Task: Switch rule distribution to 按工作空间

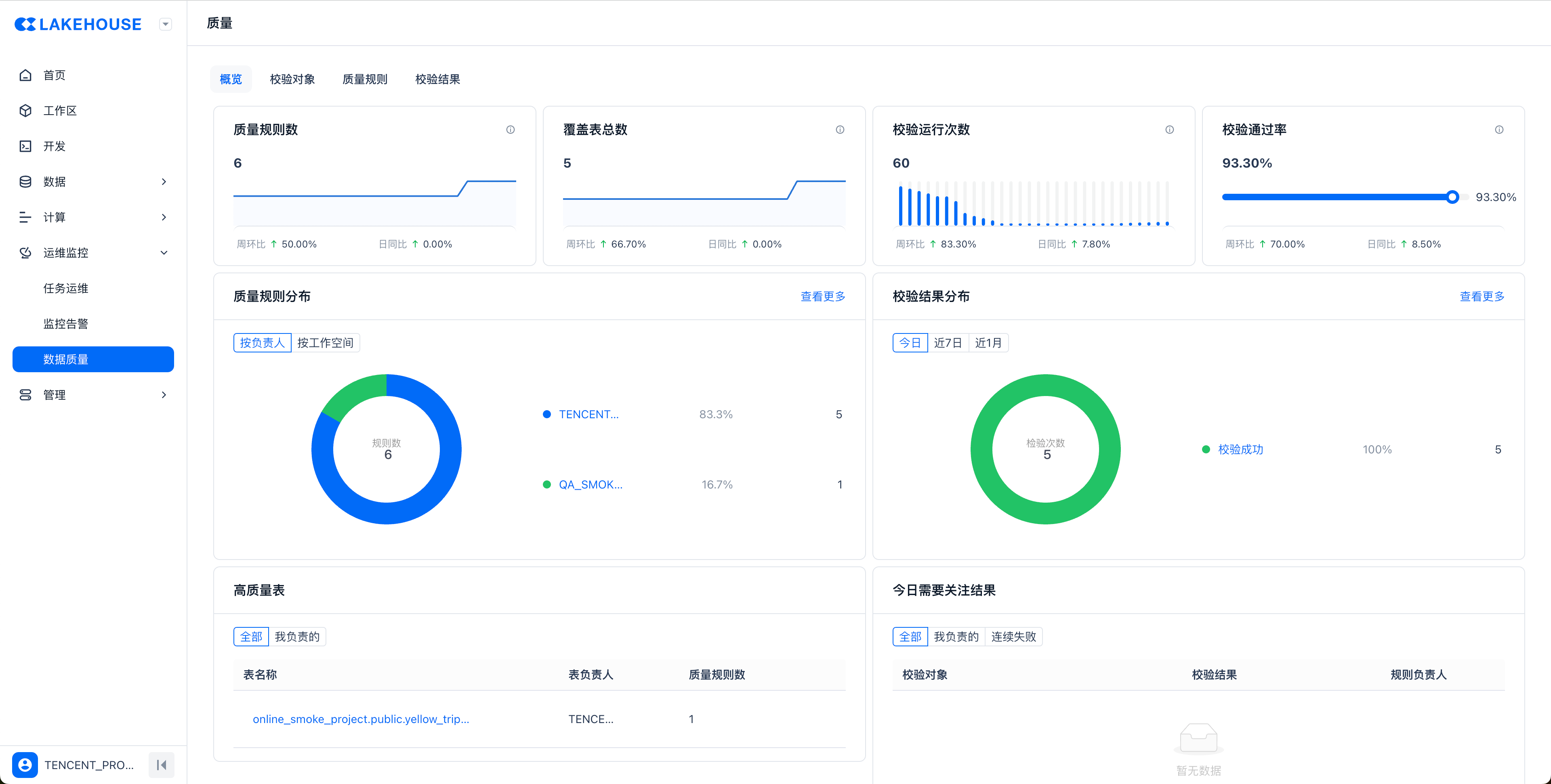Action: click(x=325, y=342)
